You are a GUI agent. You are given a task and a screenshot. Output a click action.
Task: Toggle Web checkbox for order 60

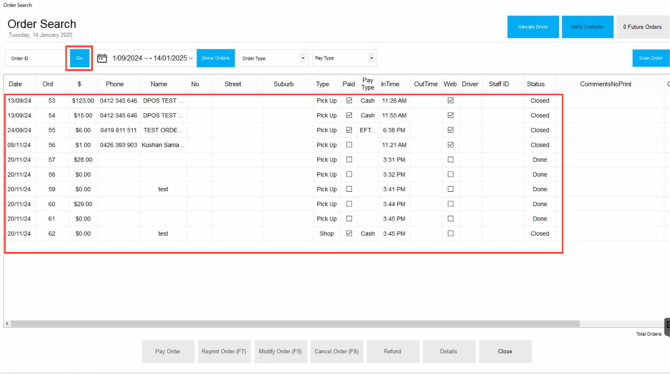click(450, 204)
